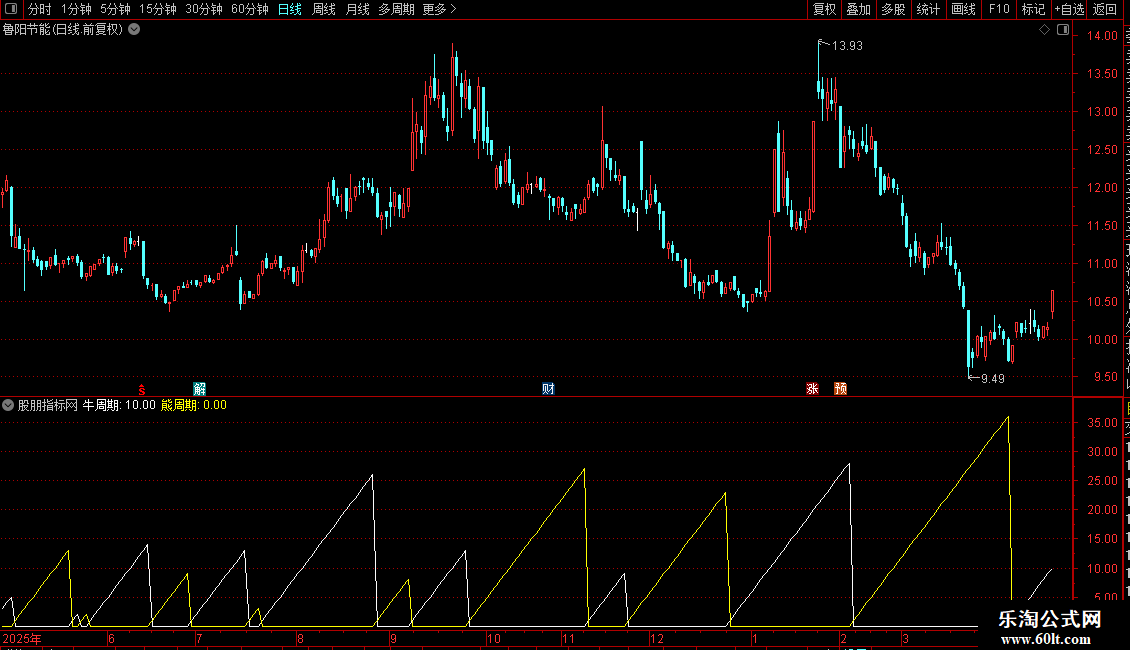Select the 月线 monthly chart tab
This screenshot has width=1130, height=650.
pyautogui.click(x=357, y=9)
